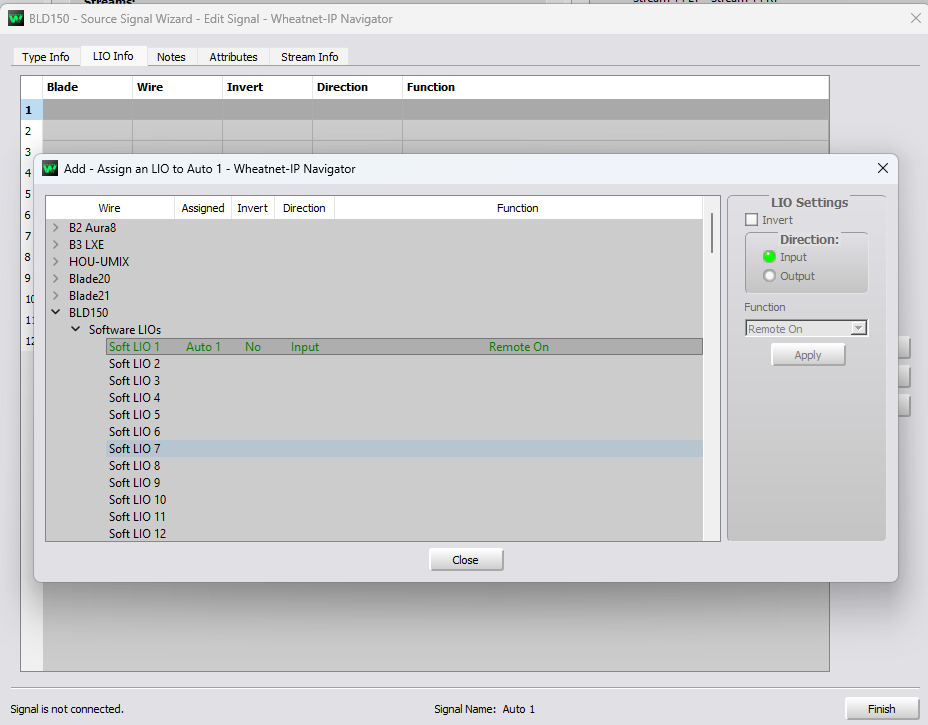The width and height of the screenshot is (928, 725).
Task: Click the Software LIOs tree label
Action: pos(125,330)
